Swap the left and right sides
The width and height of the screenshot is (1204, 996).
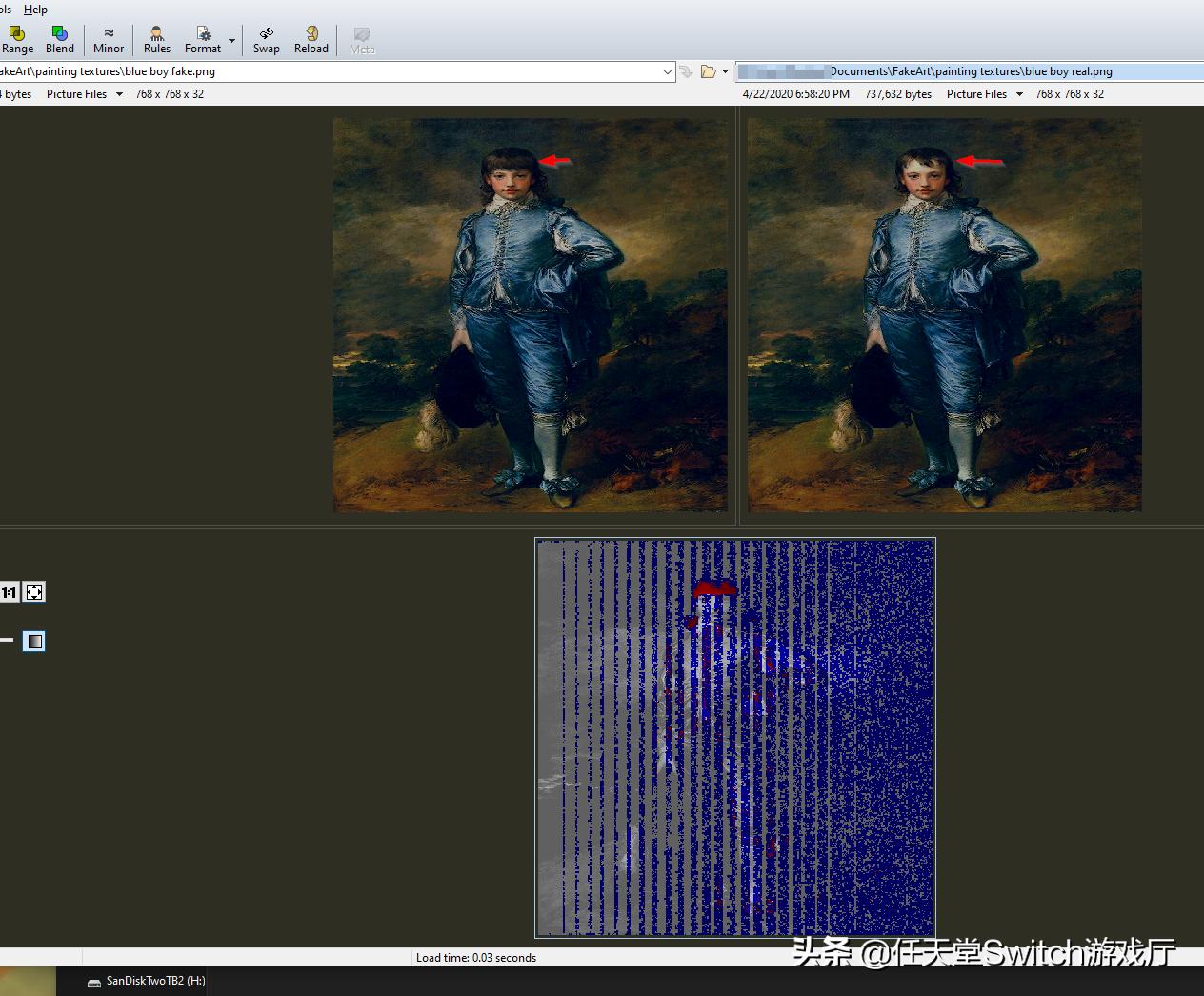click(x=267, y=40)
